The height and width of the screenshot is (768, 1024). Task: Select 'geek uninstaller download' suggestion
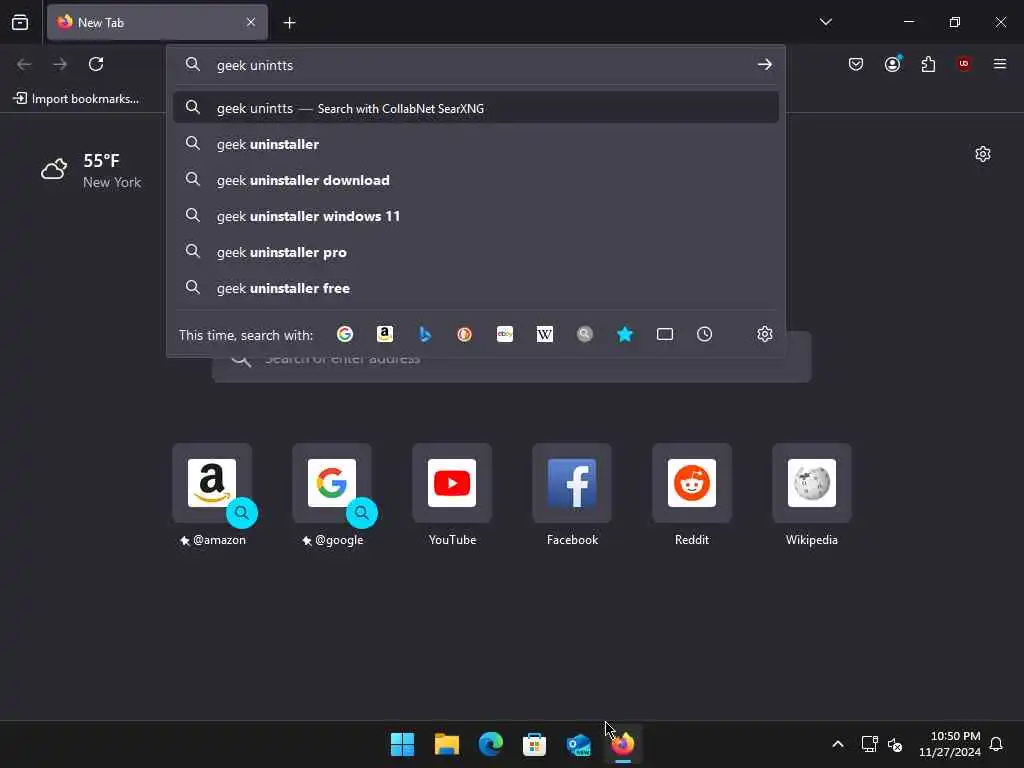(x=475, y=180)
